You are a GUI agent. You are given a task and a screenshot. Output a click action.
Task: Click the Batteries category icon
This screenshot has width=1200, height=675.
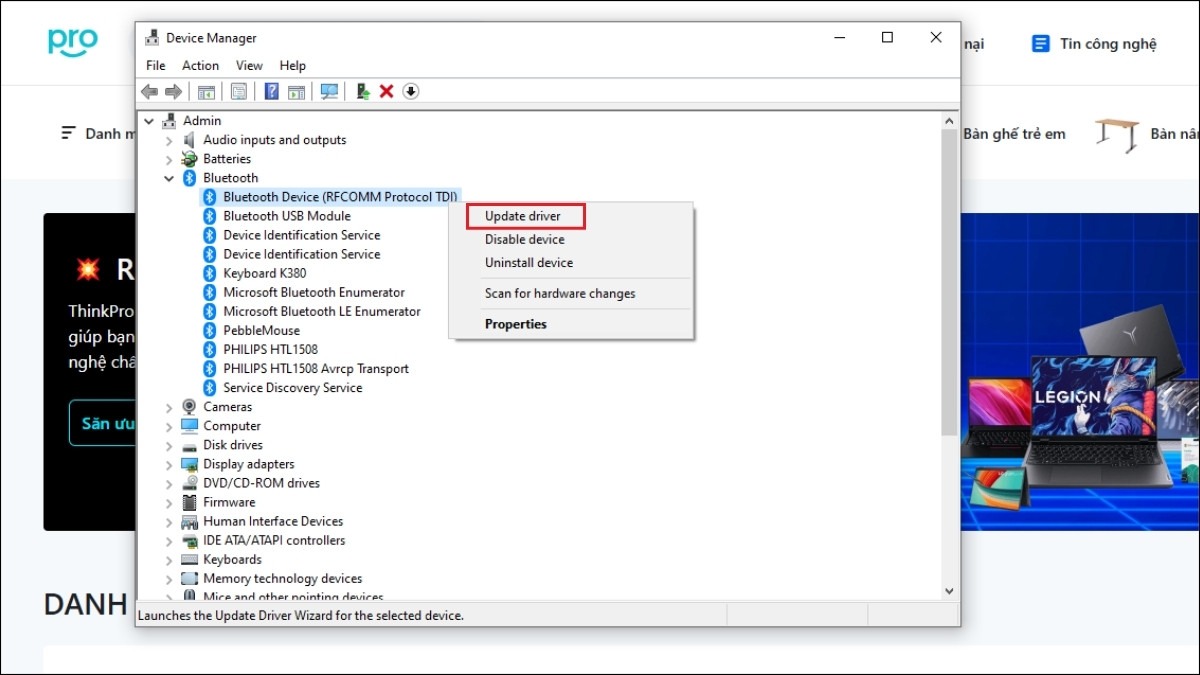click(190, 159)
